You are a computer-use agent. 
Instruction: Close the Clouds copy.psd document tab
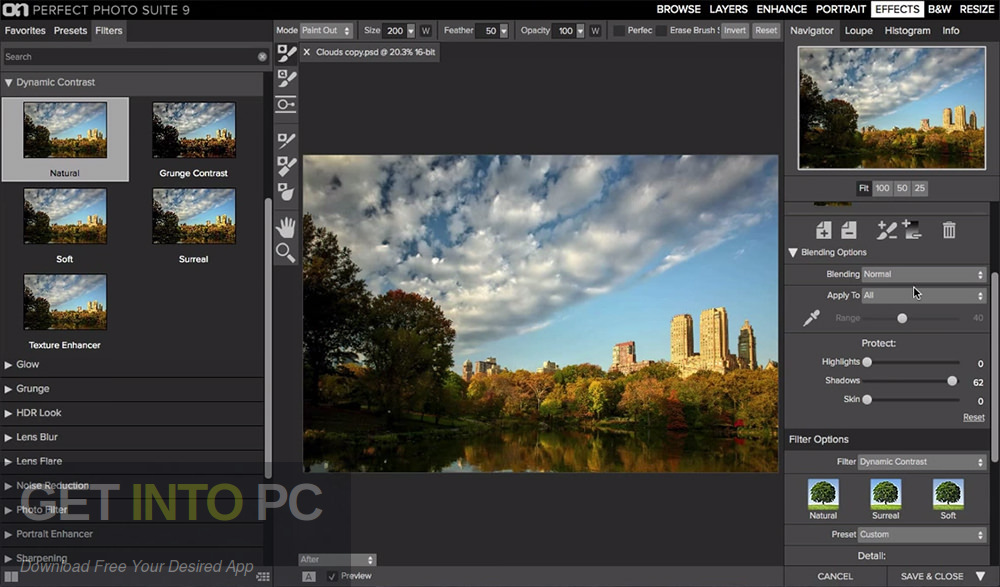point(307,52)
